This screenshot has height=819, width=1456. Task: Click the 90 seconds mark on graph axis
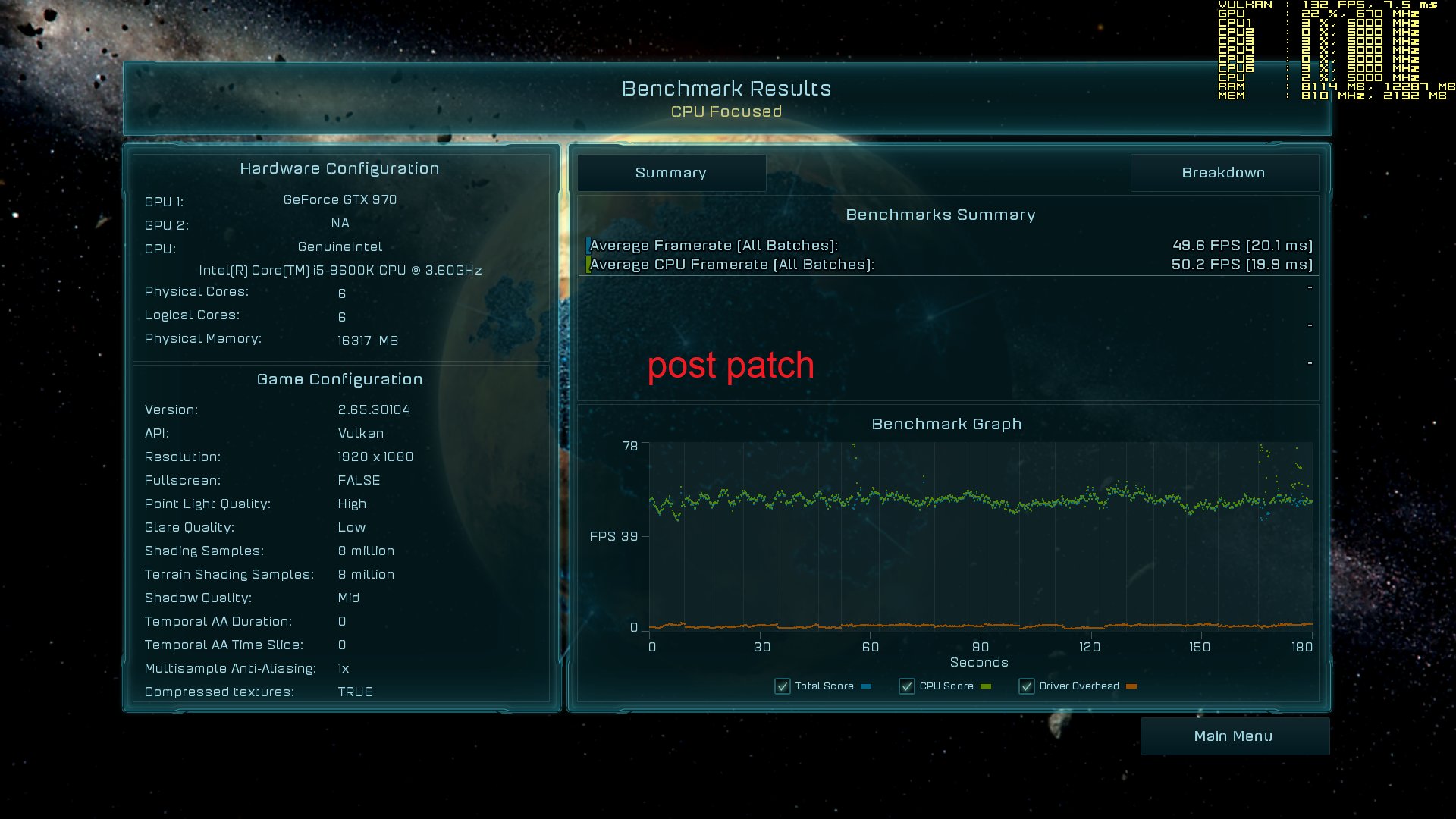[x=980, y=647]
